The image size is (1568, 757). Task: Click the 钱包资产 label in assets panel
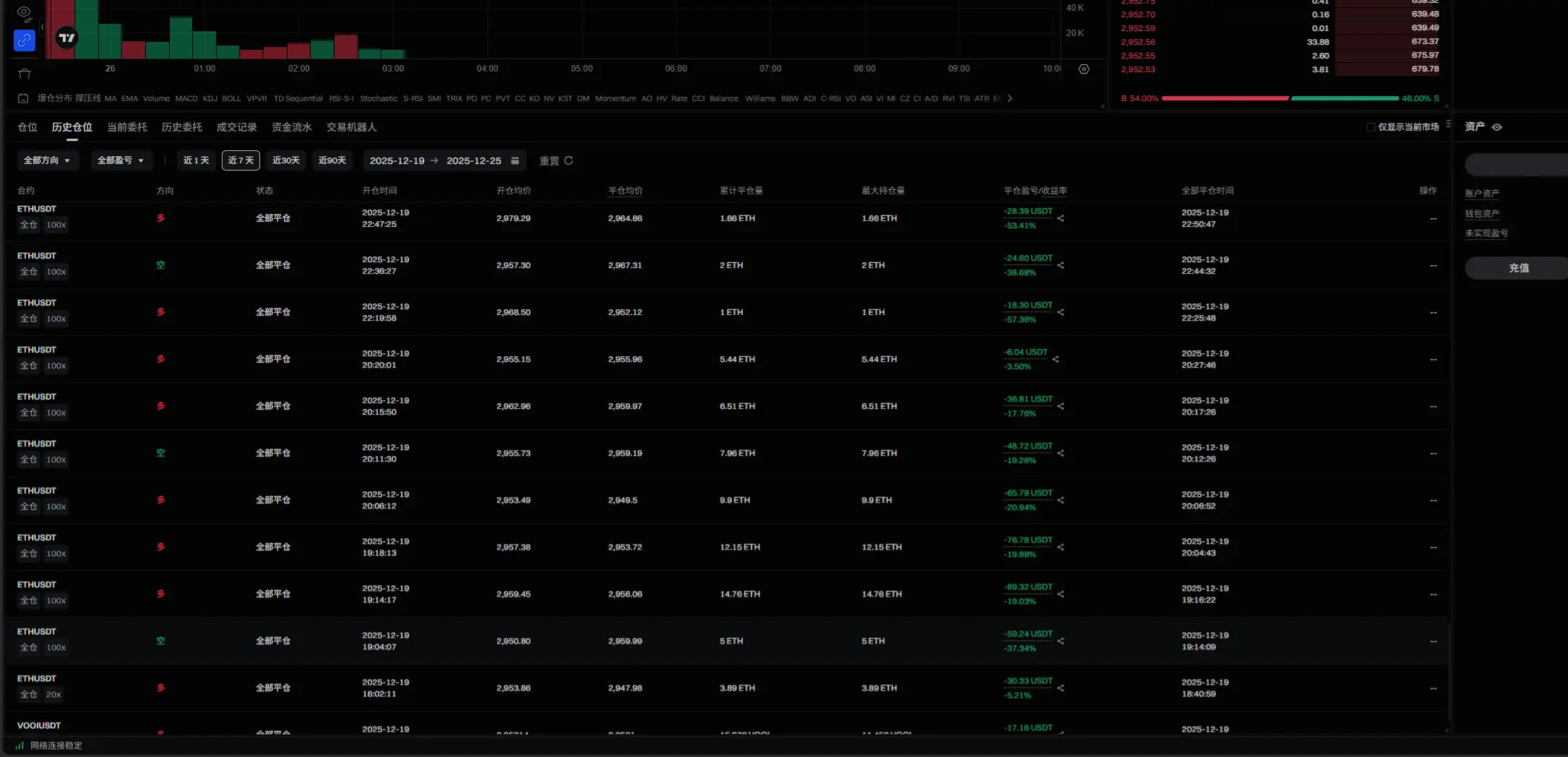pyautogui.click(x=1482, y=214)
